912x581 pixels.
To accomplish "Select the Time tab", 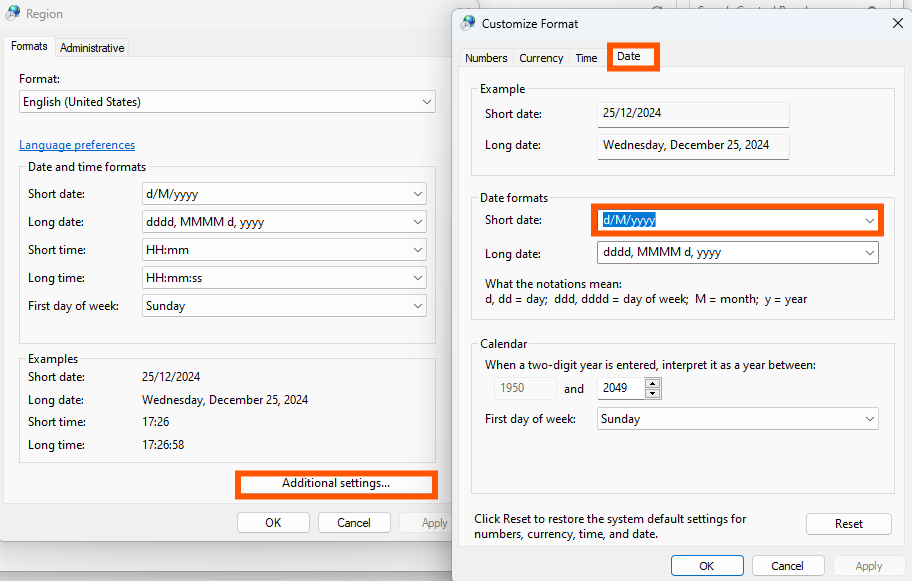I will [x=586, y=58].
